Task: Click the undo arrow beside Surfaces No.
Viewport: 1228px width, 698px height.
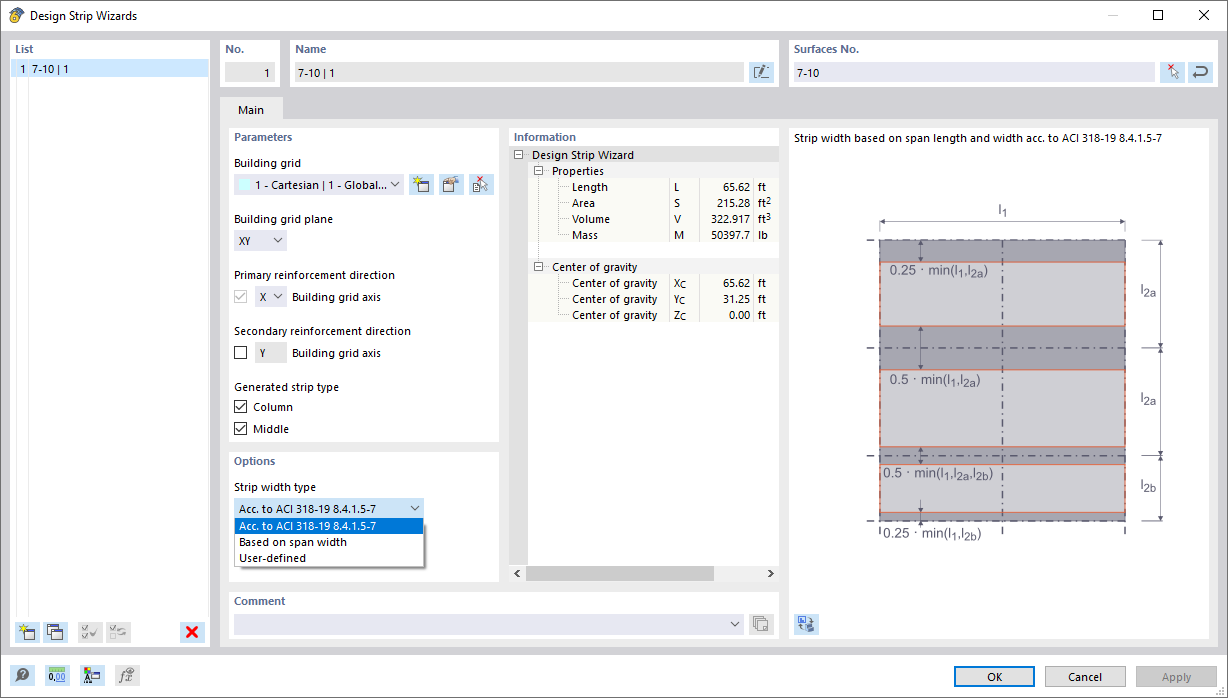Action: tap(1201, 72)
